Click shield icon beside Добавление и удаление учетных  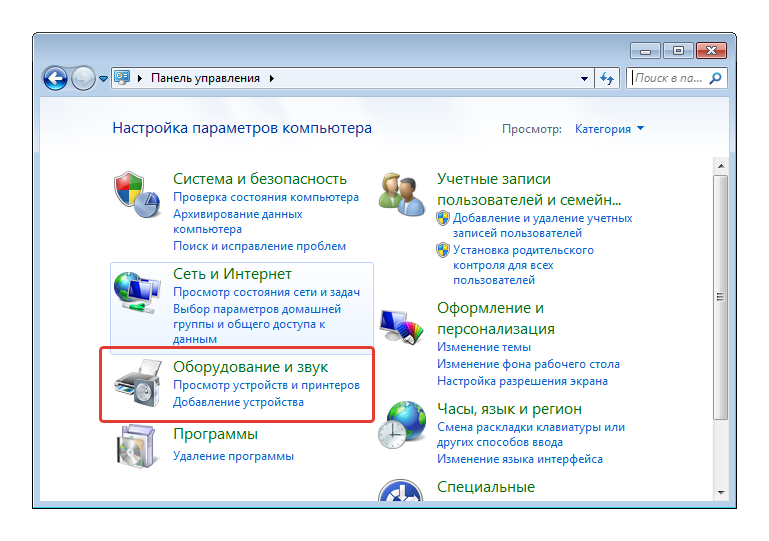pos(443,217)
